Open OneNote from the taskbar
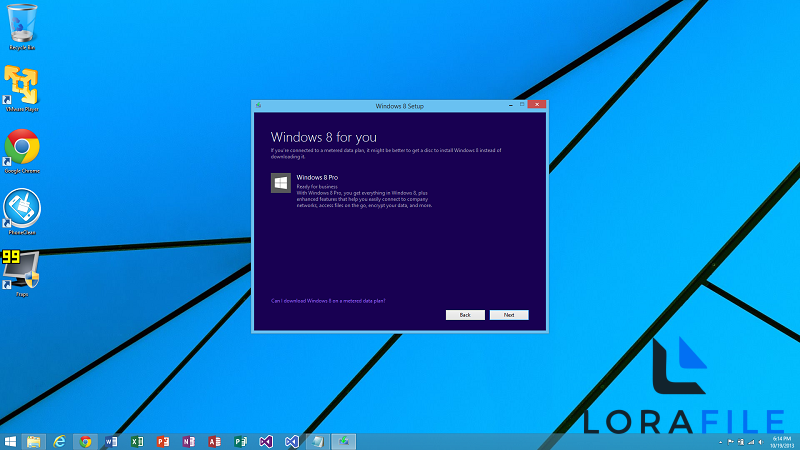Screen dimensions: 800x450 [188, 441]
